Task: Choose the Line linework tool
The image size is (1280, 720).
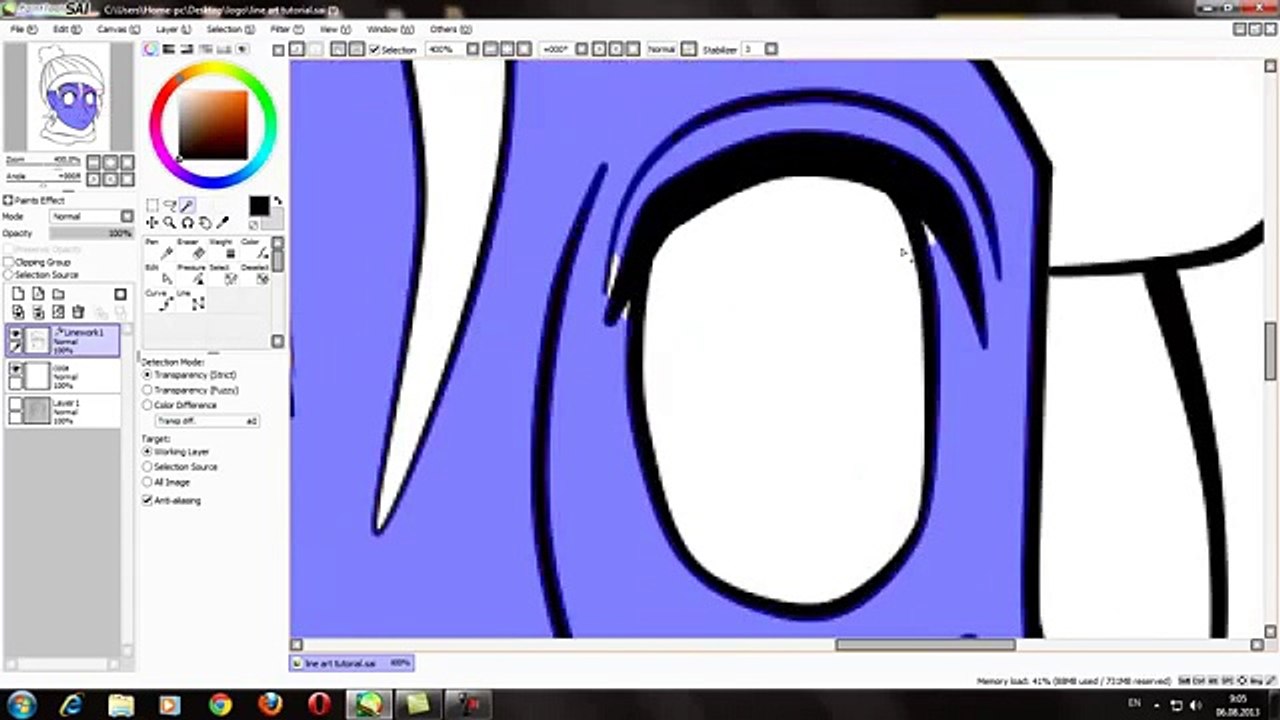Action: pyautogui.click(x=192, y=300)
